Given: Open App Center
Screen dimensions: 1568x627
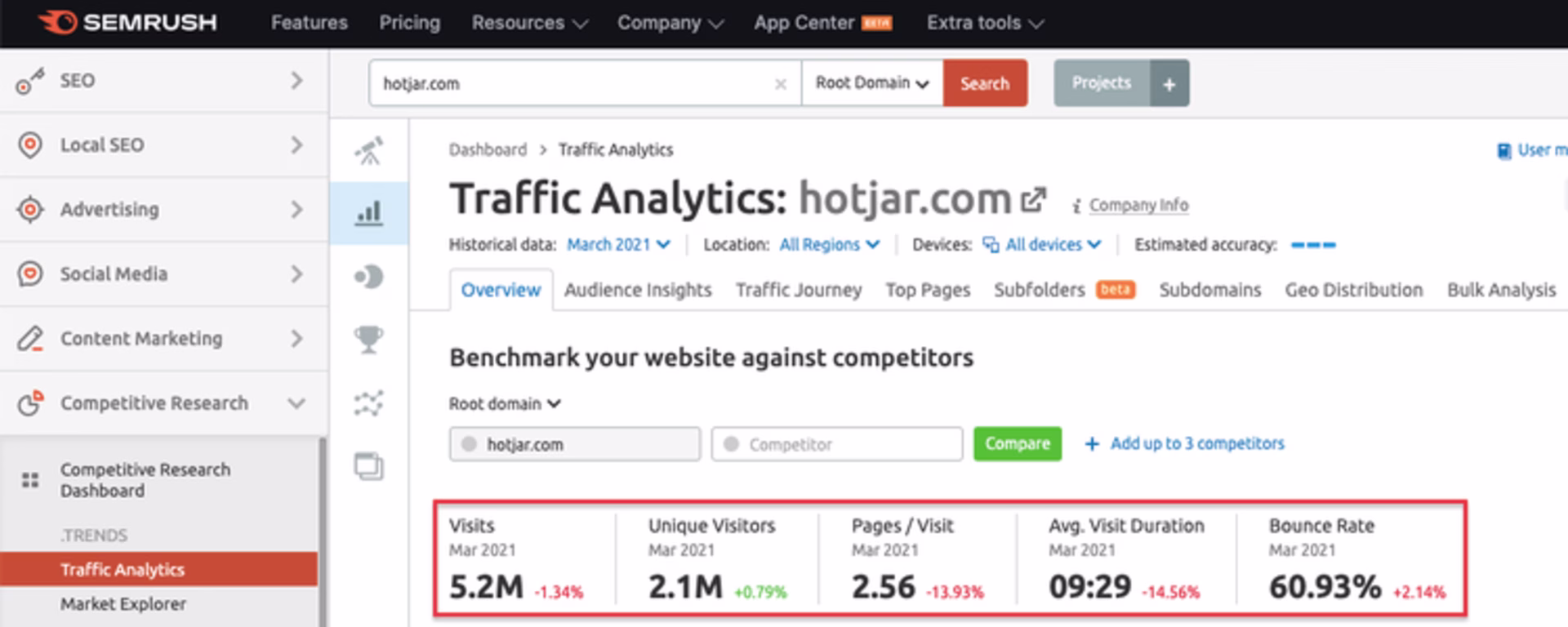Looking at the screenshot, I should [x=822, y=23].
